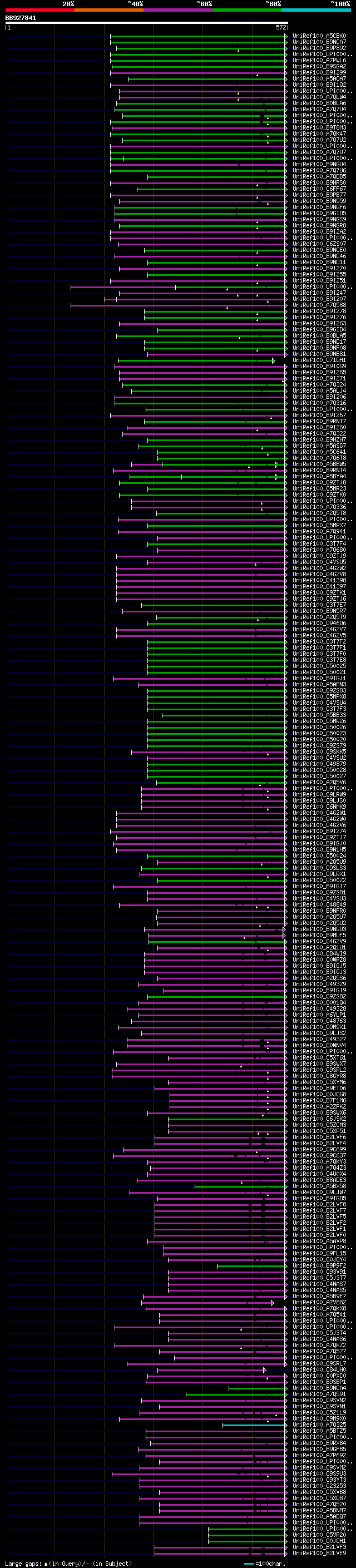Click the white query sequence bar
Viewport: 356px width, 1568px height.
[x=147, y=23]
